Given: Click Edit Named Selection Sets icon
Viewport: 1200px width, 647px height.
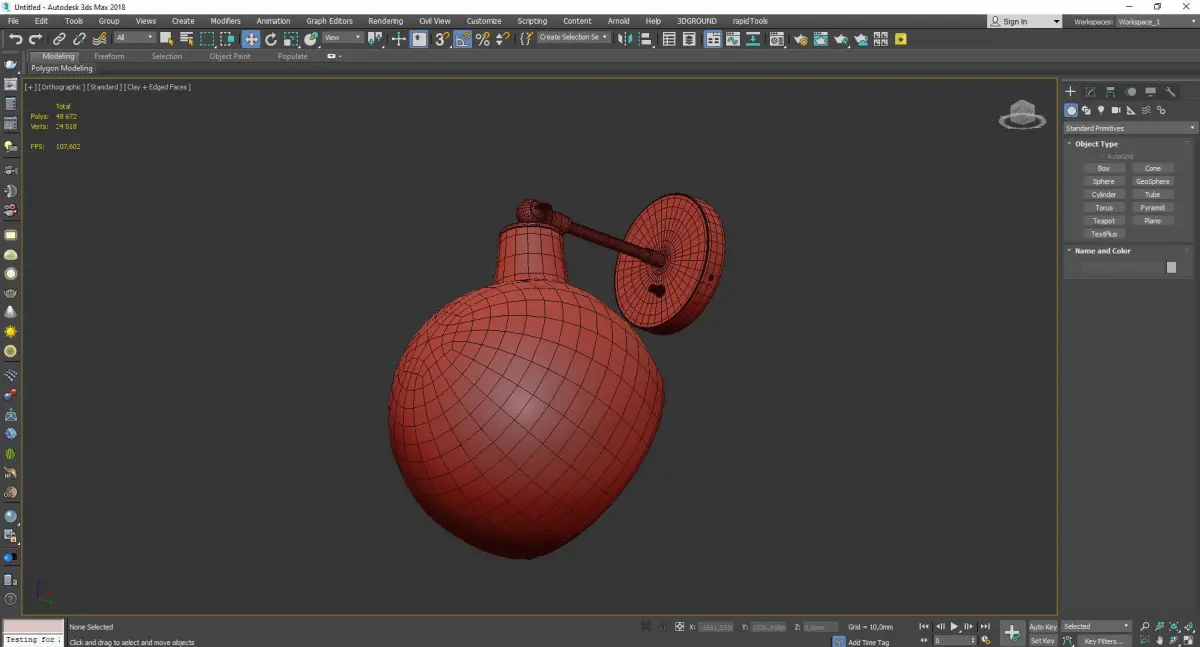Looking at the screenshot, I should coord(527,39).
